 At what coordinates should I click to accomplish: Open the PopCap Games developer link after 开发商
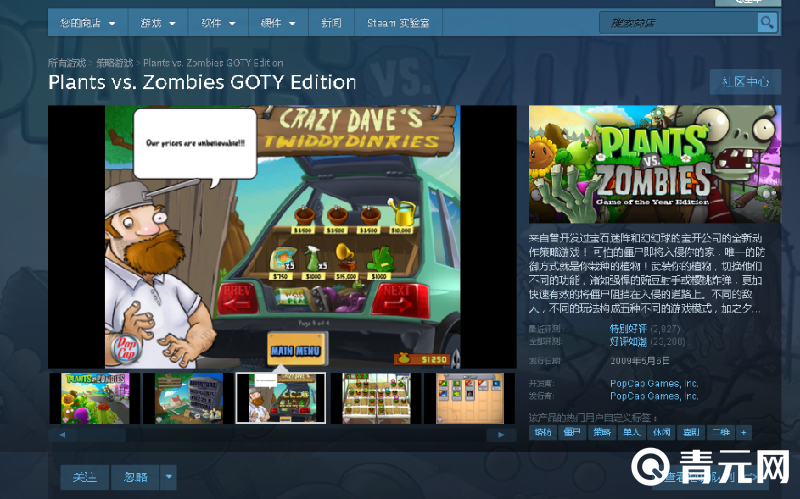pyautogui.click(x=654, y=383)
